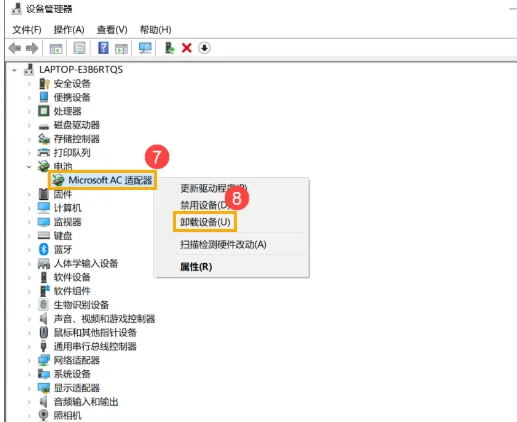The height and width of the screenshot is (422, 517).
Task: Expand the 处理器 category
Action: 29,111
